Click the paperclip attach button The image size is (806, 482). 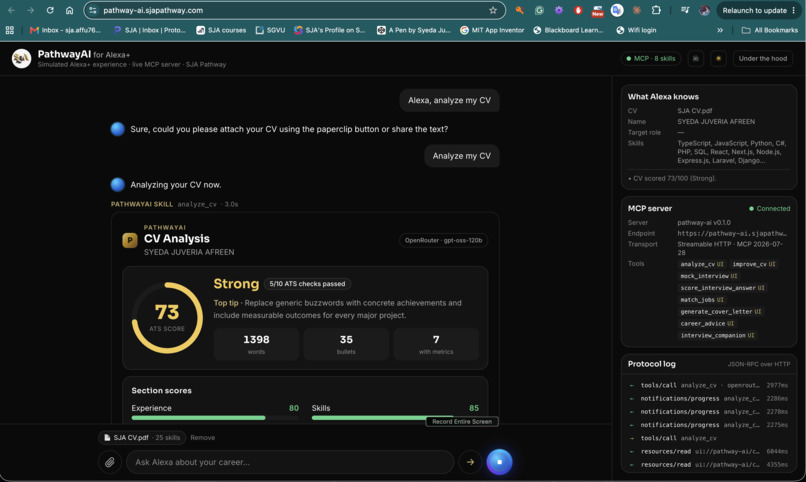tap(109, 462)
